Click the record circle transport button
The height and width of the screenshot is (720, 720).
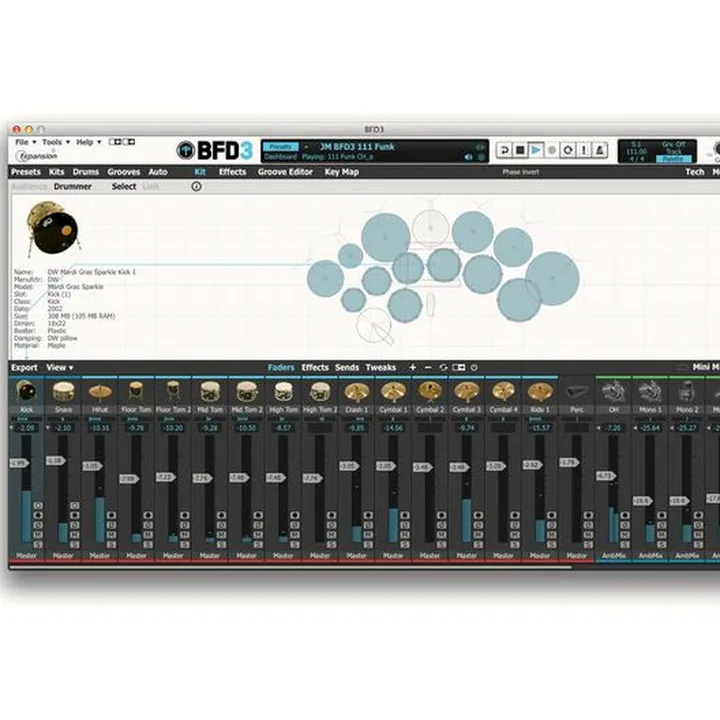552,150
